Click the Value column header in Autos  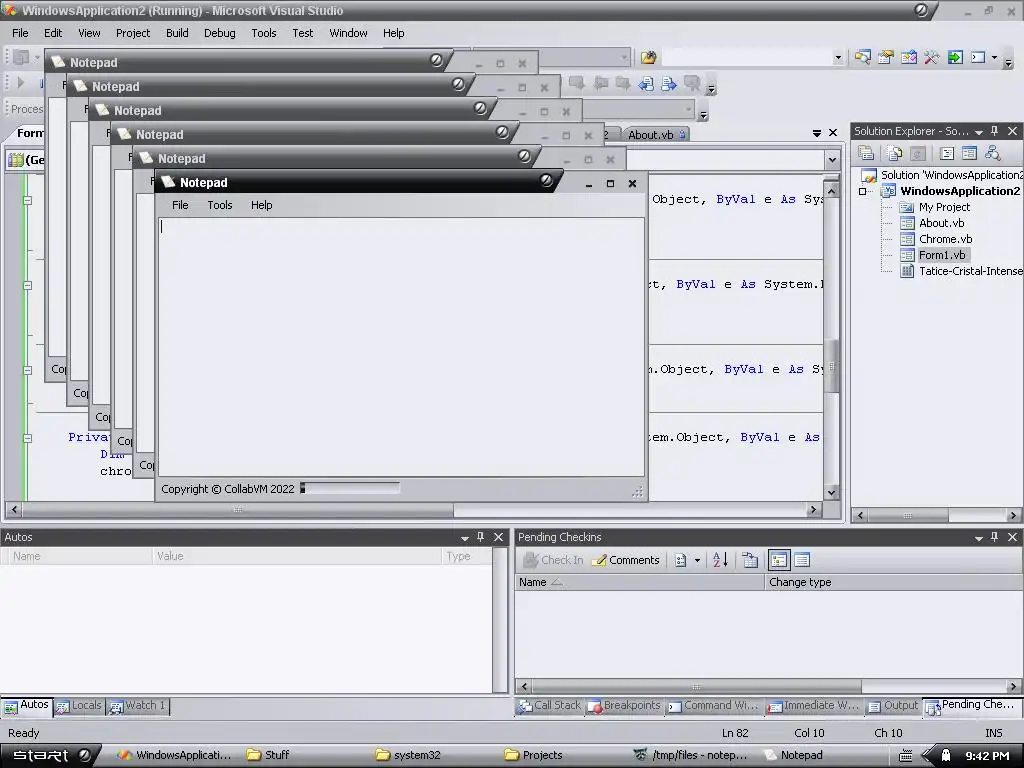297,556
